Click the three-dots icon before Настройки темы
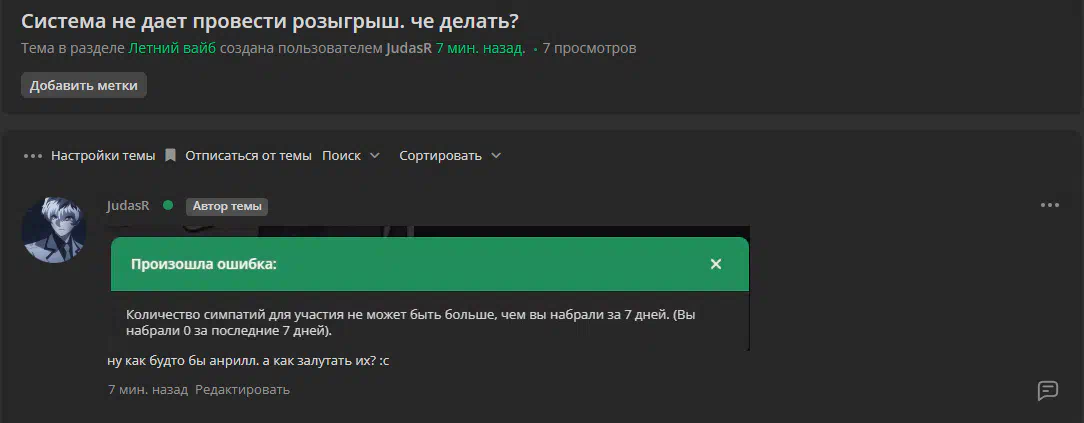 [33, 156]
